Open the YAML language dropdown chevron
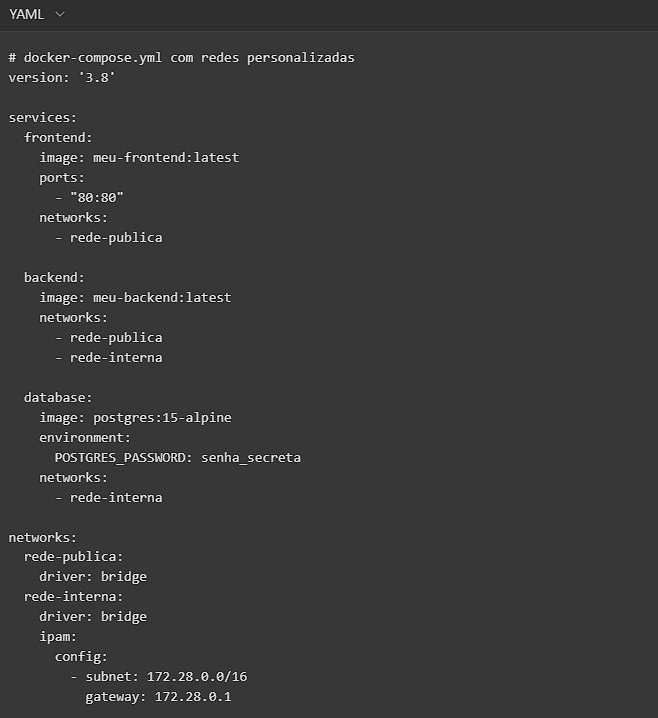The height and width of the screenshot is (718, 658). 60,15
